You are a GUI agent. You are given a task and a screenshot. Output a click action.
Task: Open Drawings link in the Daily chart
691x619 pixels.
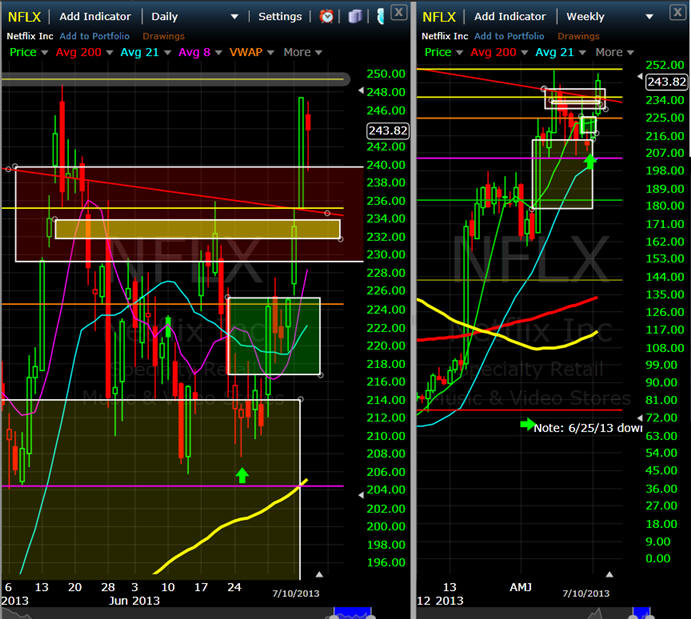163,36
